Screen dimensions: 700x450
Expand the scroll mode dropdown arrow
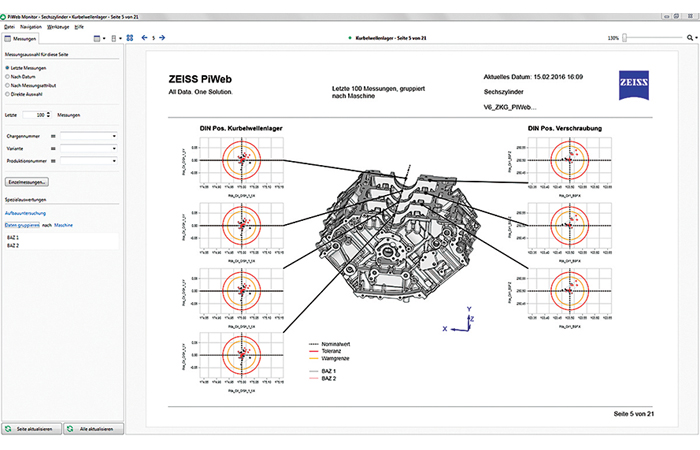click(121, 38)
